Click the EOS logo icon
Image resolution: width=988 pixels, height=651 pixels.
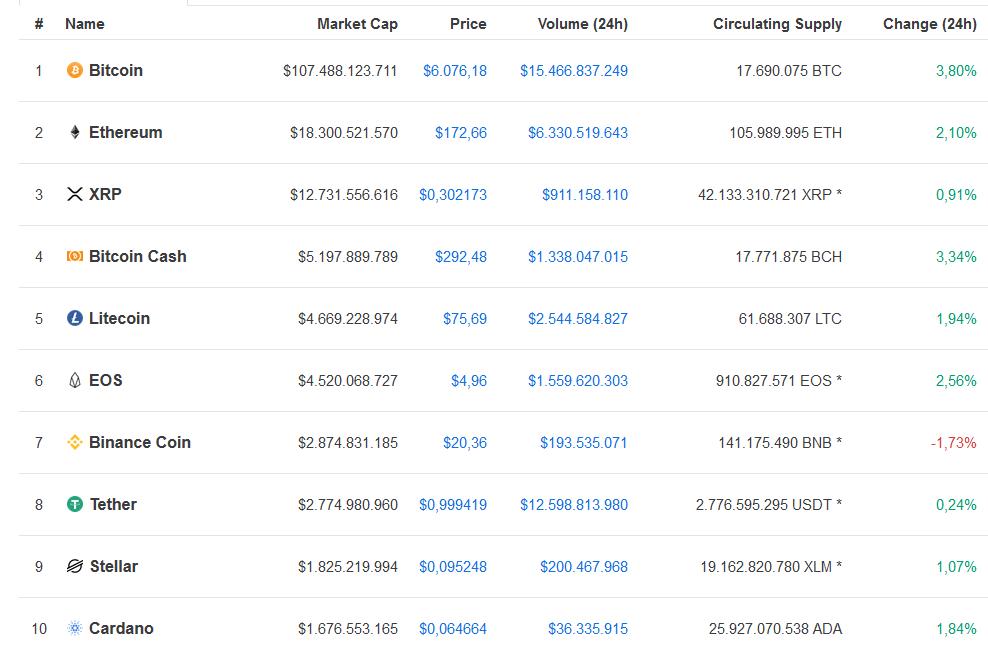(x=74, y=380)
